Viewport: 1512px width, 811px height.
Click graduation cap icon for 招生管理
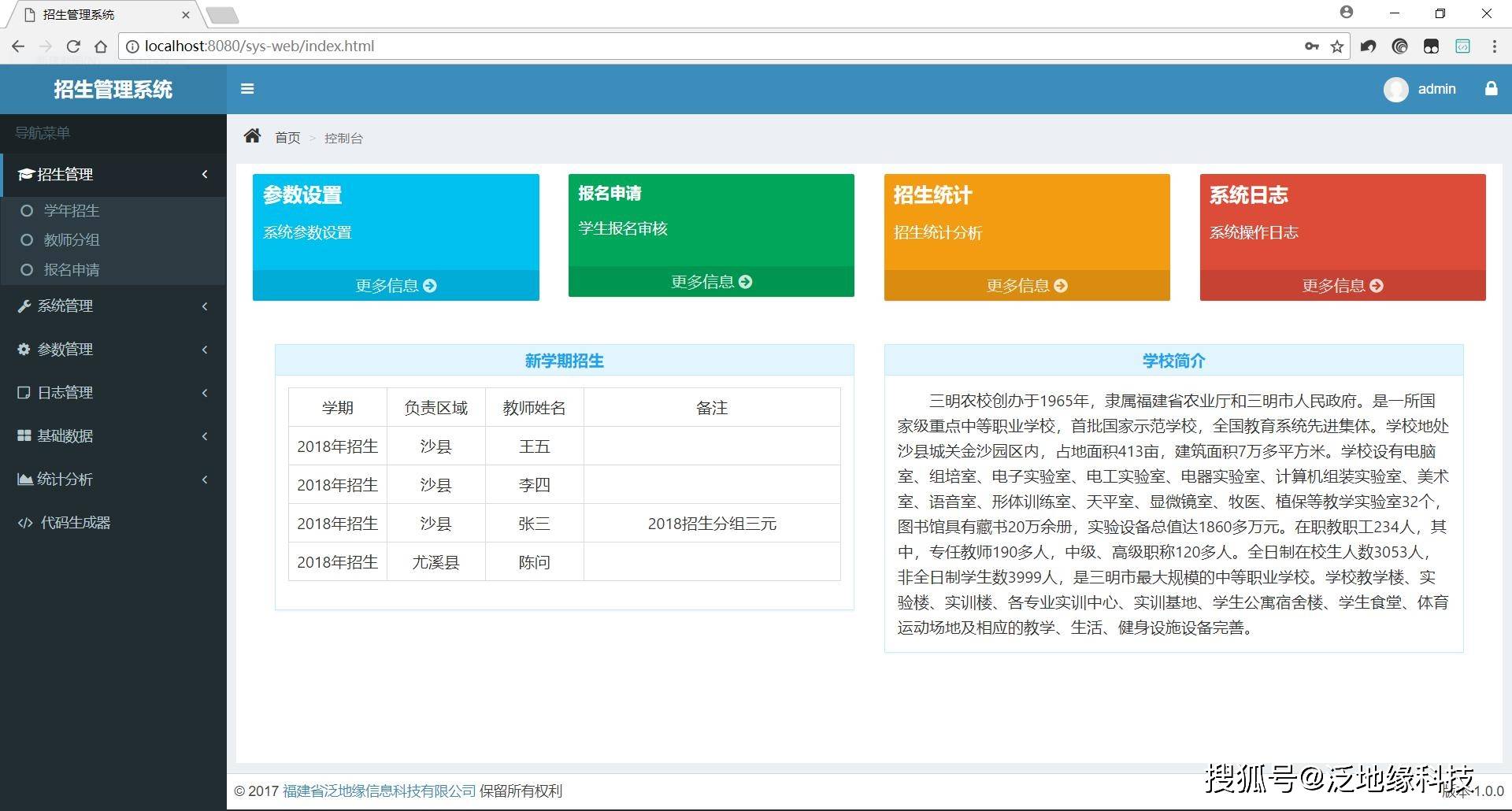25,174
